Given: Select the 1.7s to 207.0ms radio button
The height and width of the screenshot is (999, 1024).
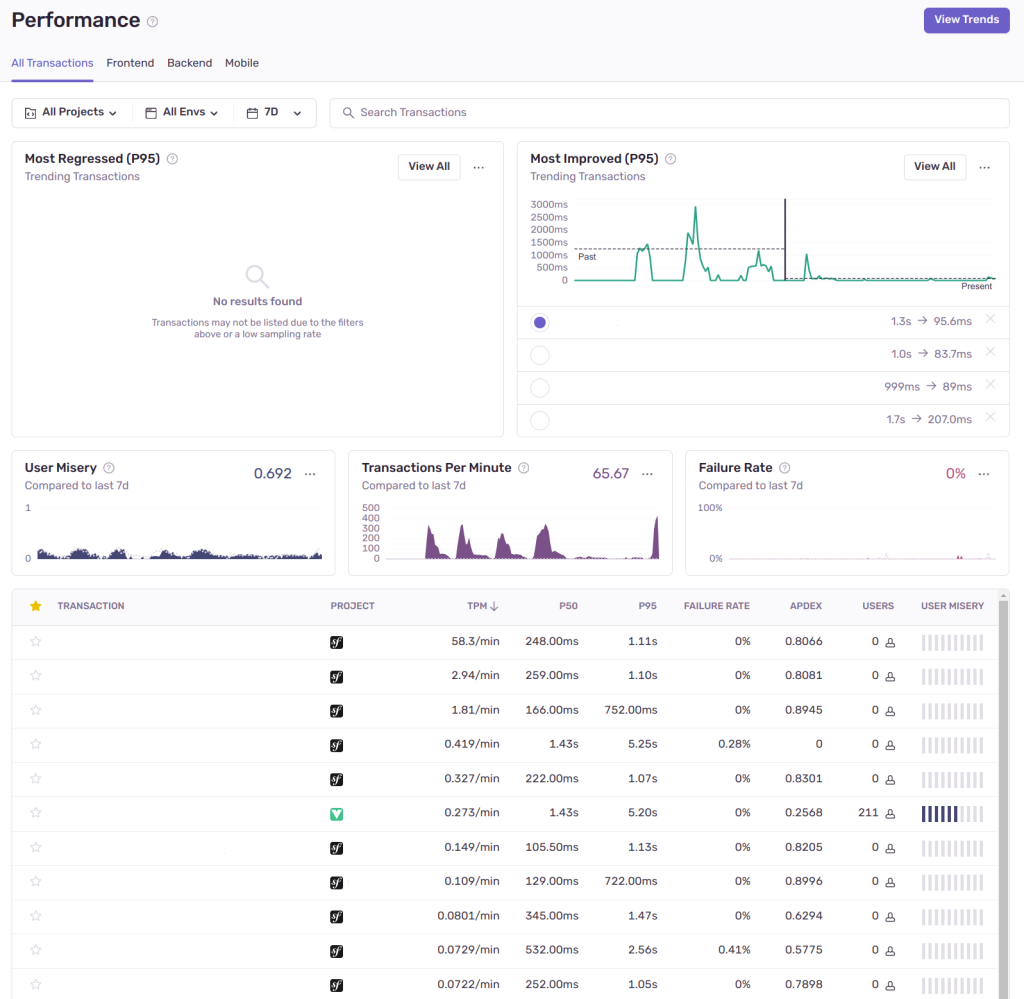Looking at the screenshot, I should click(x=540, y=421).
